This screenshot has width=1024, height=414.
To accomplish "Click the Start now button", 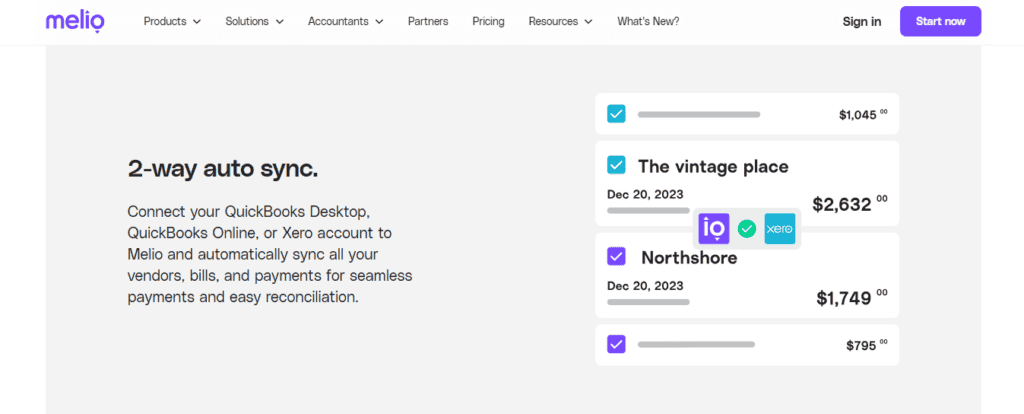I will (940, 21).
